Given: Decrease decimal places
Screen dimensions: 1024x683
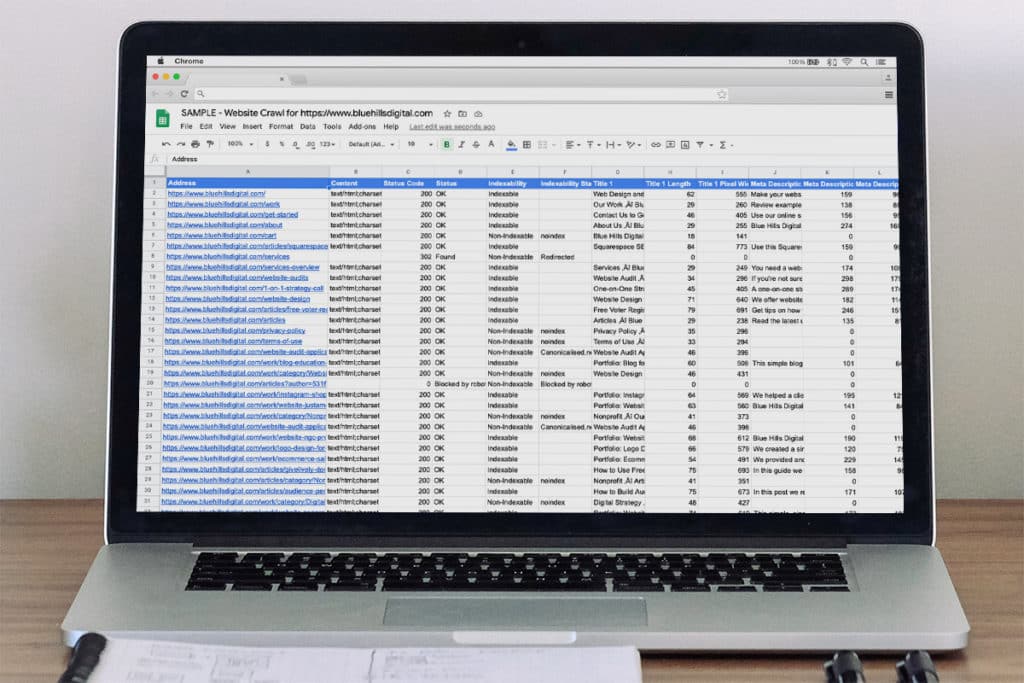Looking at the screenshot, I should (x=295, y=144).
